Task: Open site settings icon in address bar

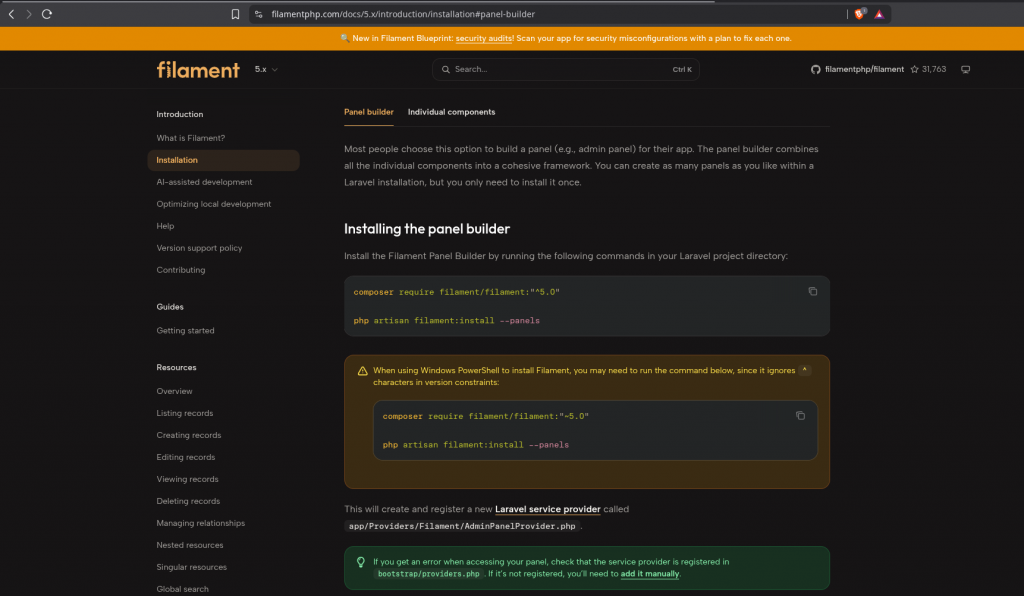Action: (259, 14)
